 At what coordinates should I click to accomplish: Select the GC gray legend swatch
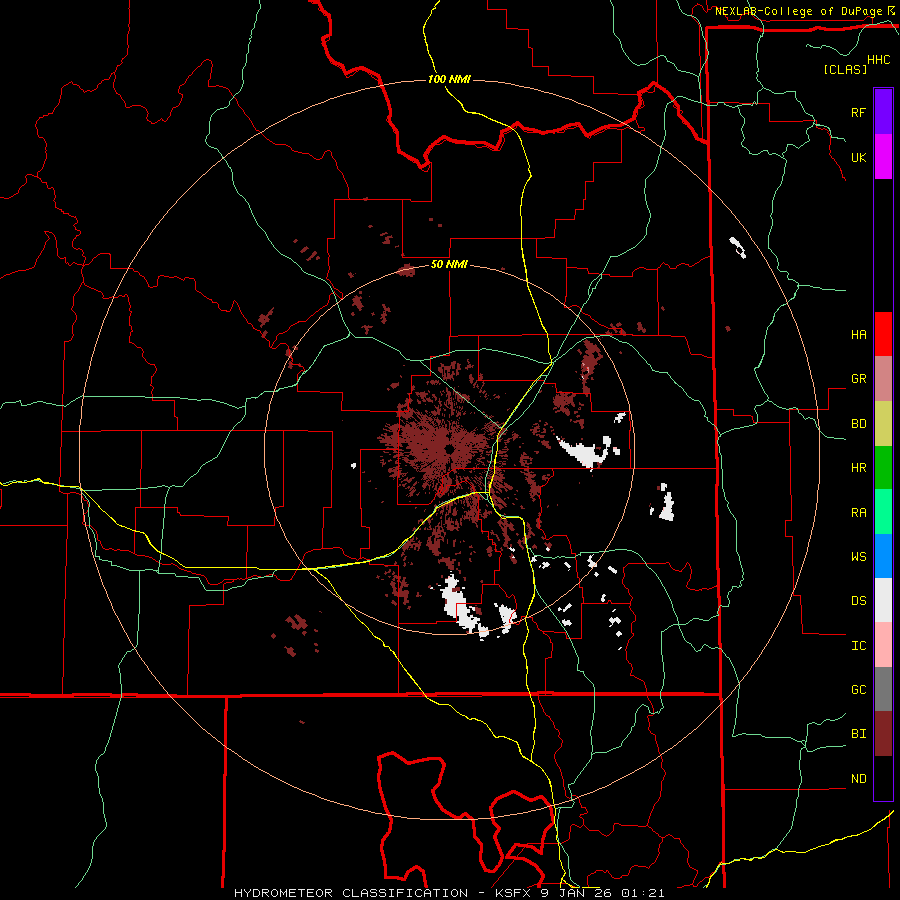point(883,689)
